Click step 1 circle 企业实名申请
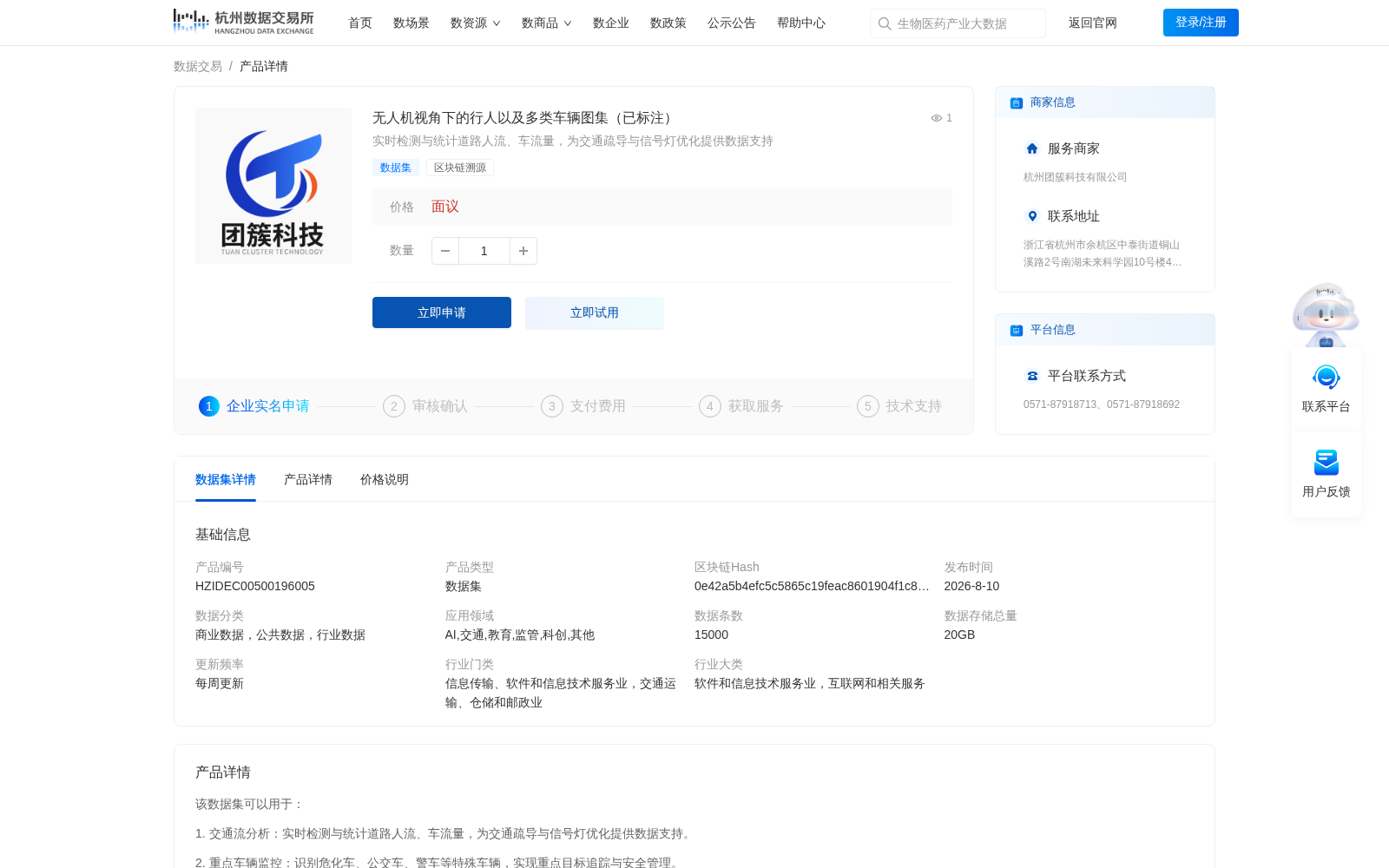The height and width of the screenshot is (868, 1389). click(x=209, y=406)
